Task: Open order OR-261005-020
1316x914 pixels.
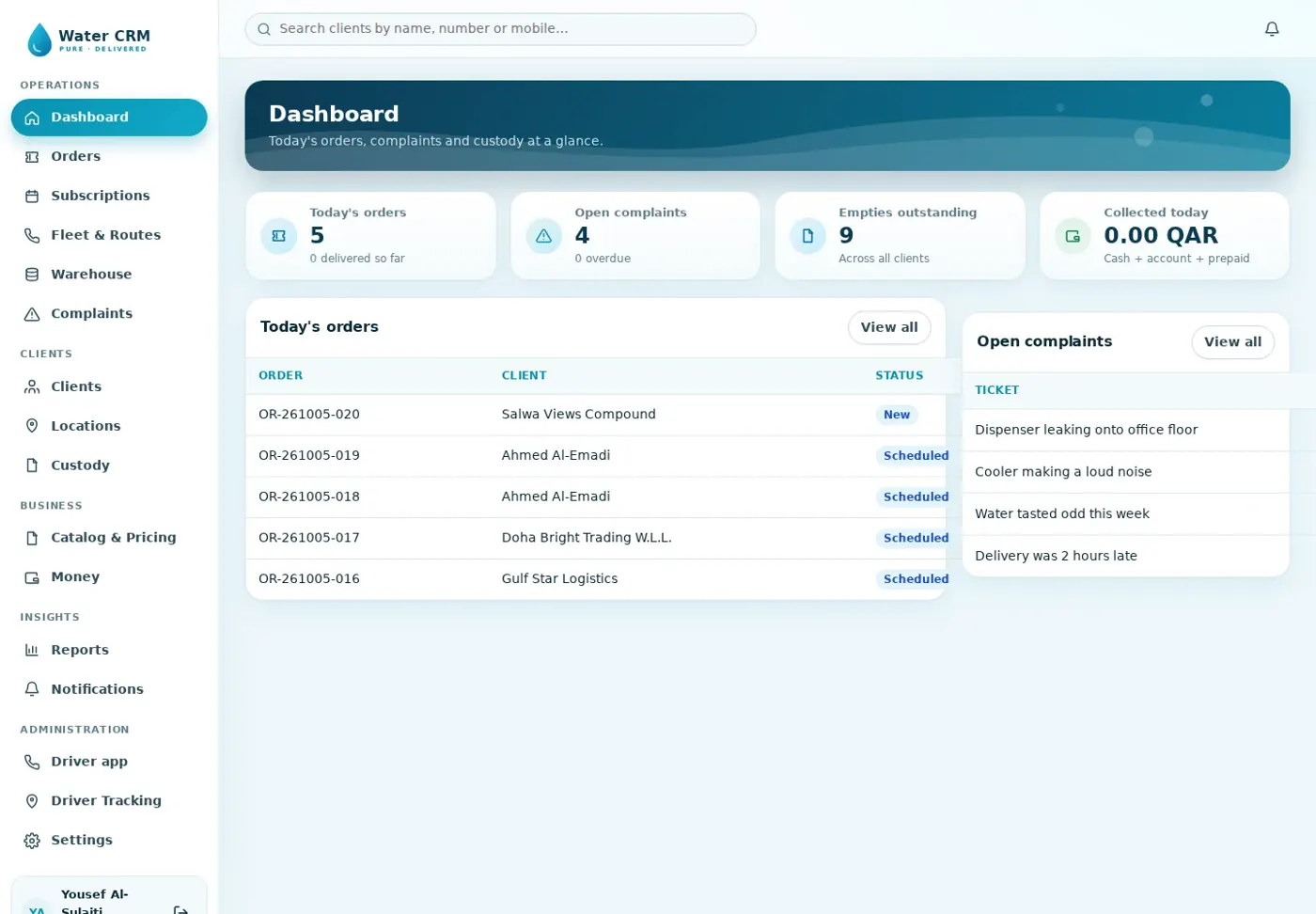Action: click(309, 415)
